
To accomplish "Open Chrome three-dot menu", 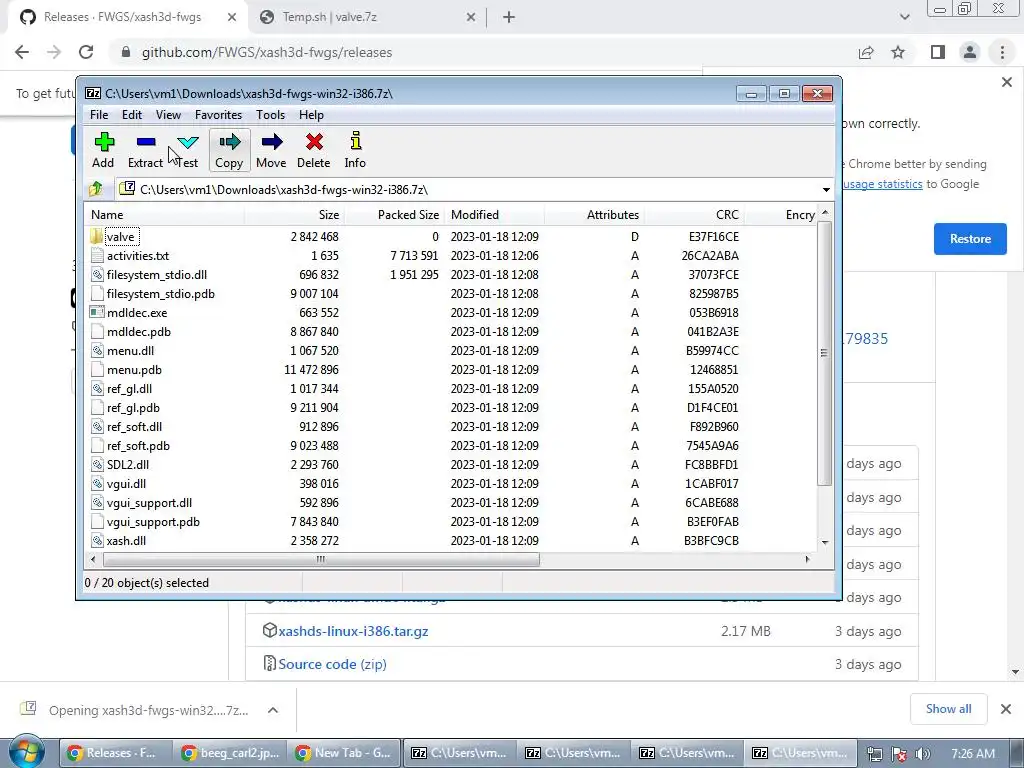I will click(1002, 52).
